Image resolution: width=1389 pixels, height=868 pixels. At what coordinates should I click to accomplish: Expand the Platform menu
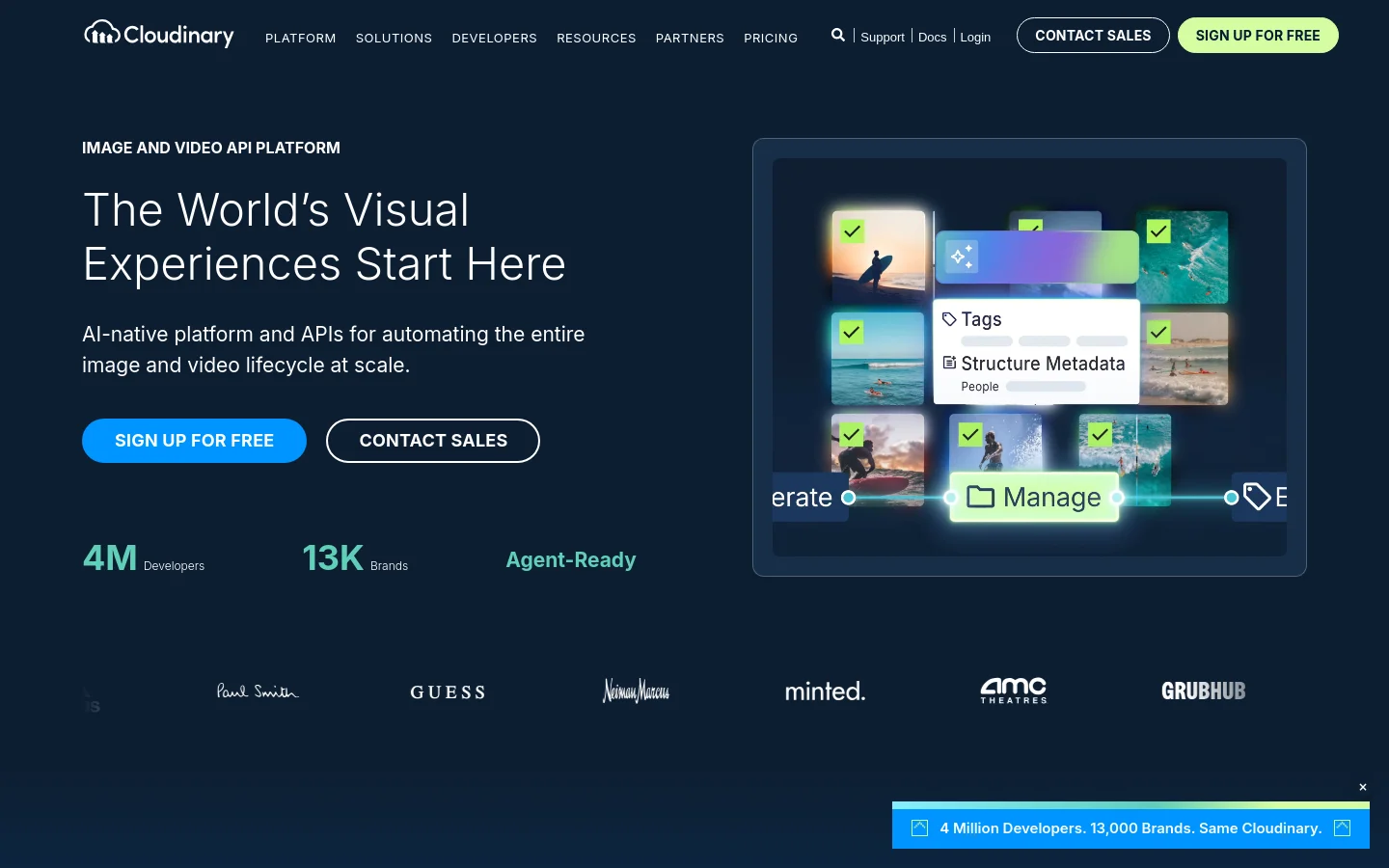click(301, 38)
